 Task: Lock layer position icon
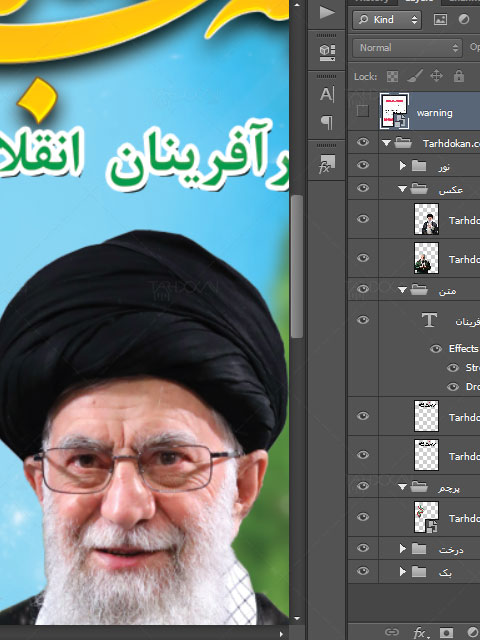(436, 76)
